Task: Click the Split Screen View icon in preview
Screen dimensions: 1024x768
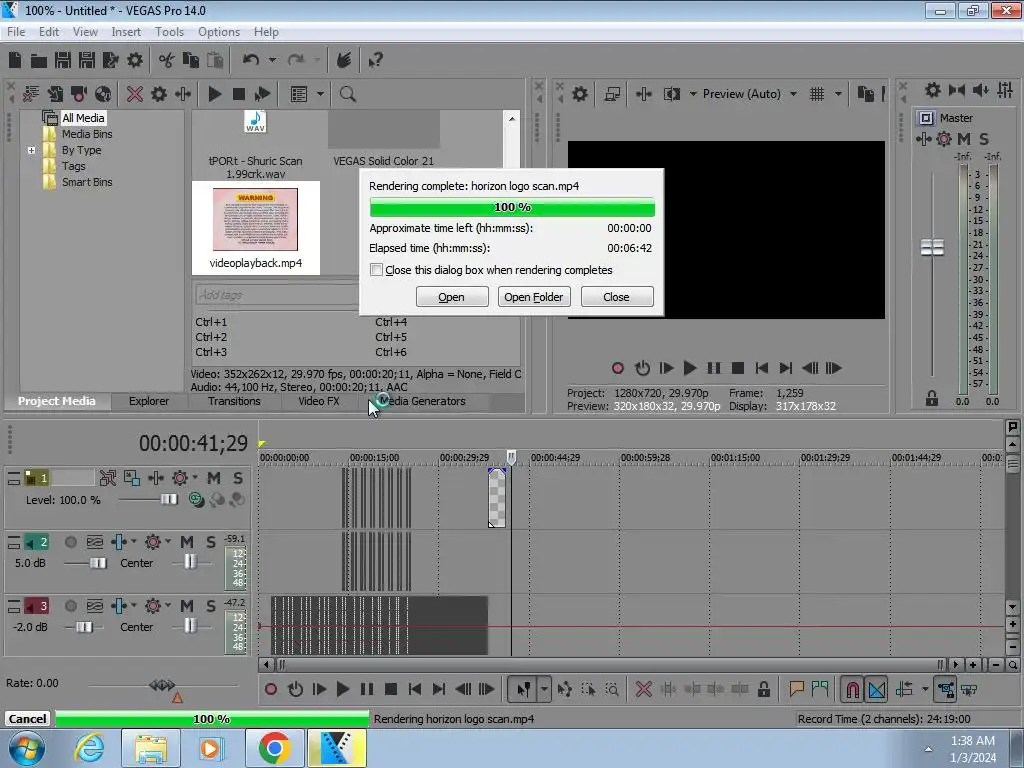Action: pyautogui.click(x=672, y=94)
